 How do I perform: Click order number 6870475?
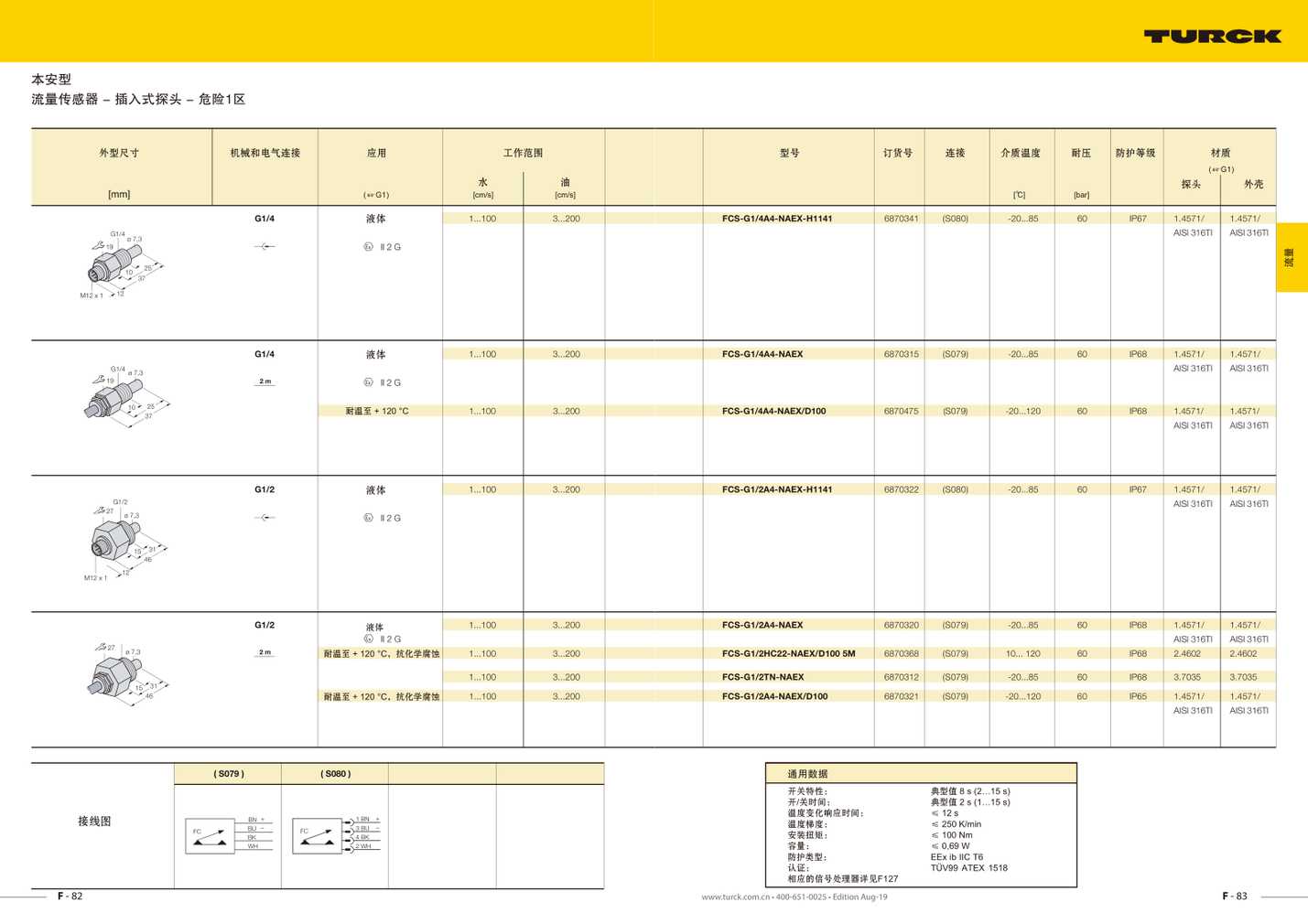coord(902,411)
